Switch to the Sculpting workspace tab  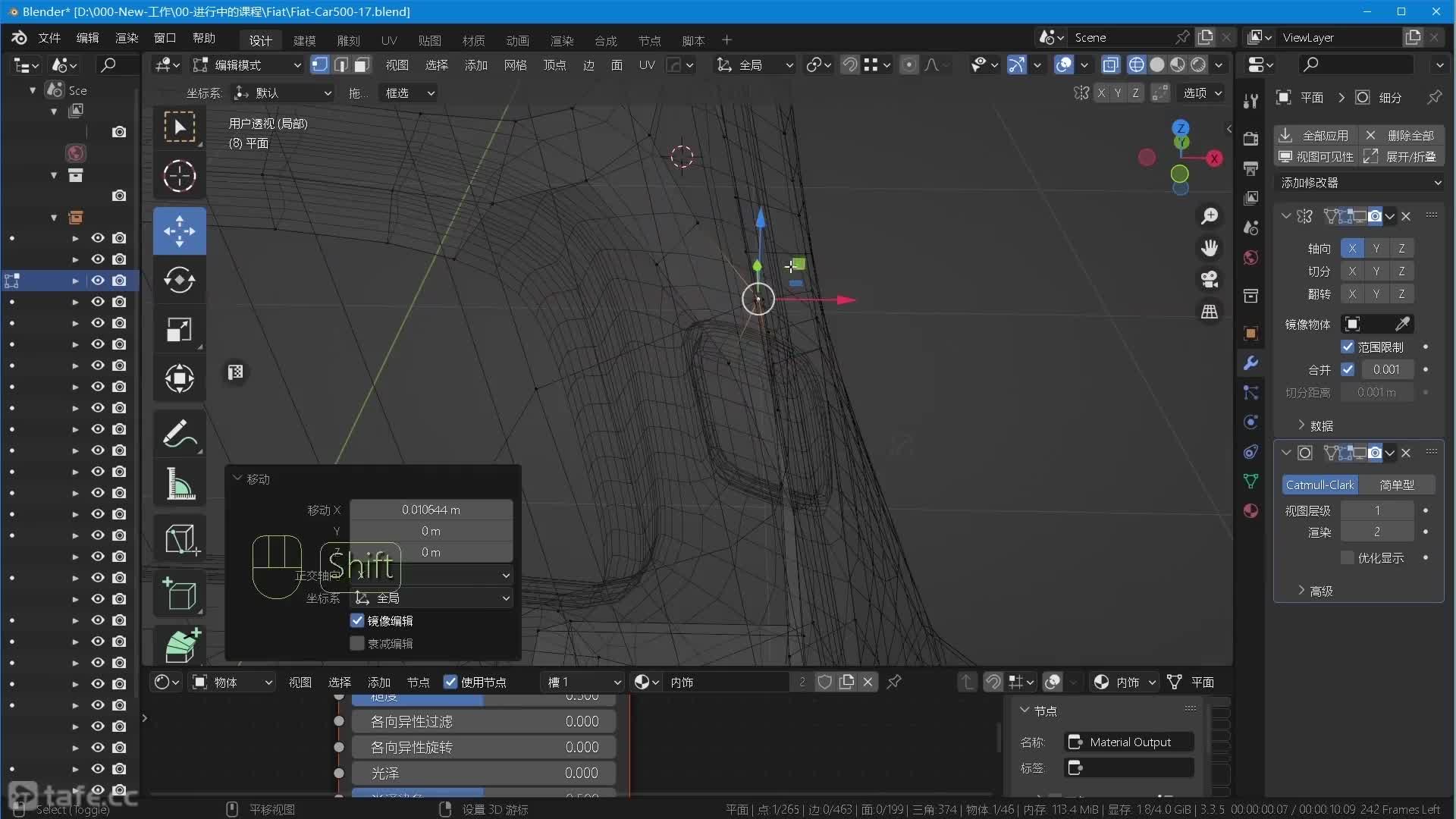click(348, 40)
